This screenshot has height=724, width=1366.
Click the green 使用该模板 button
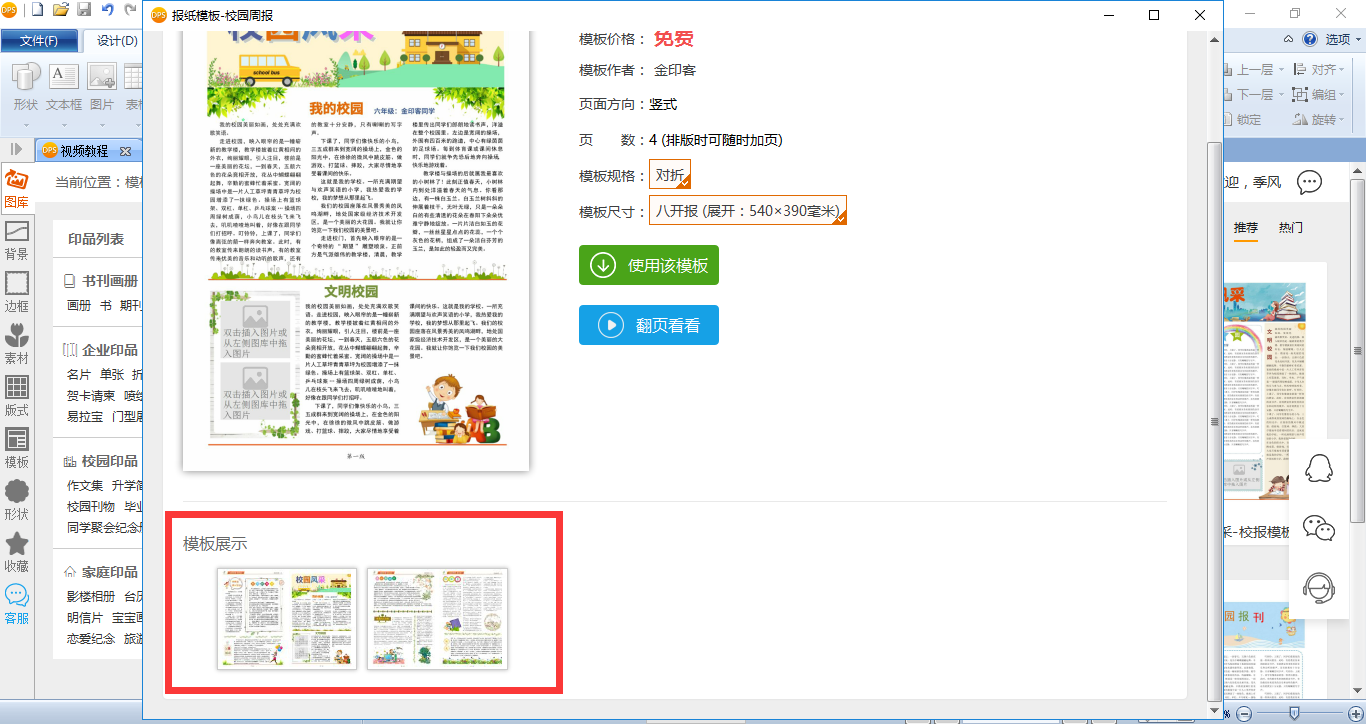tap(649, 265)
